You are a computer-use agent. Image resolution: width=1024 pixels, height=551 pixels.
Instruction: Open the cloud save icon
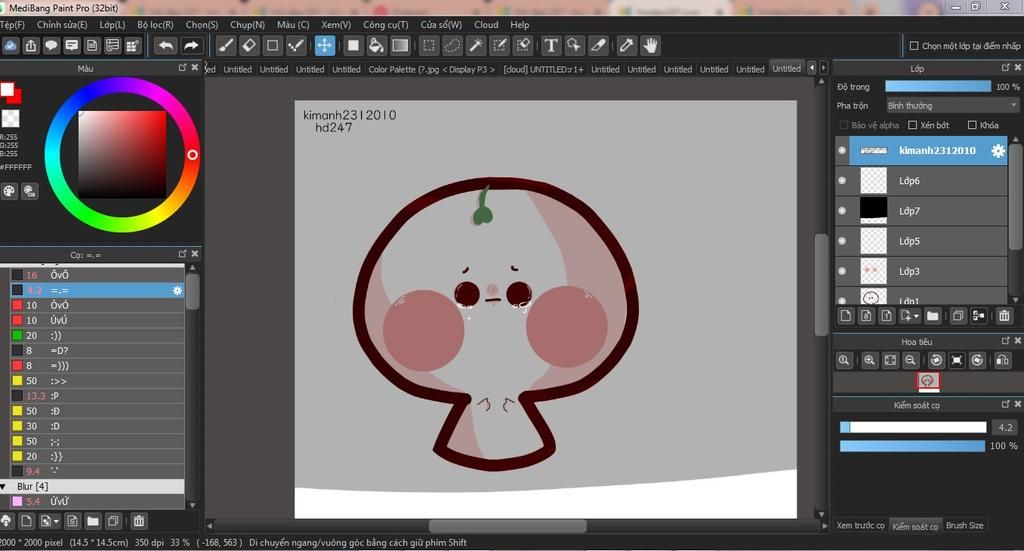click(10, 46)
